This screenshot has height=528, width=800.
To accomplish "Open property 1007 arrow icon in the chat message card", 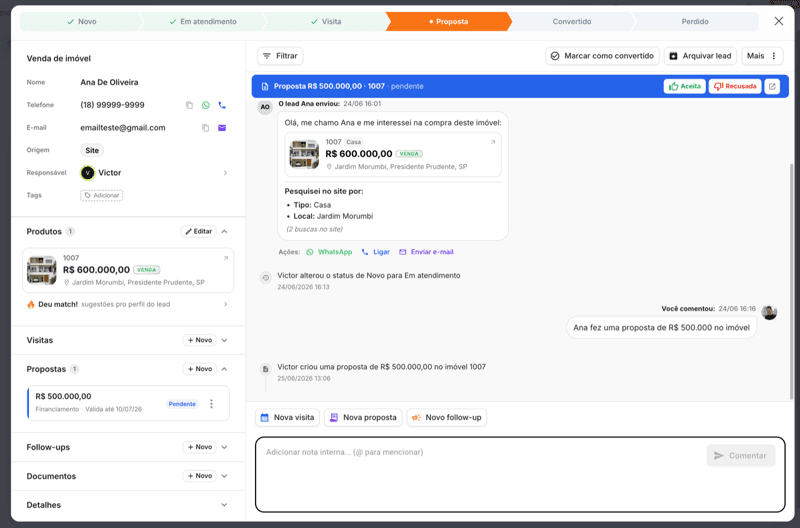I will 493,142.
